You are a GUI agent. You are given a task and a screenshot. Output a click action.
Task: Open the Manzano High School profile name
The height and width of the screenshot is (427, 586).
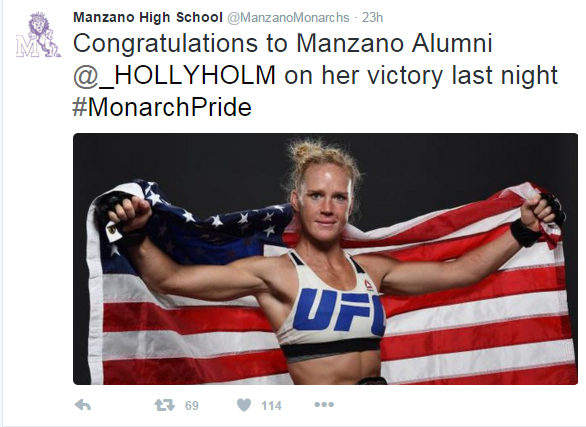pos(148,17)
